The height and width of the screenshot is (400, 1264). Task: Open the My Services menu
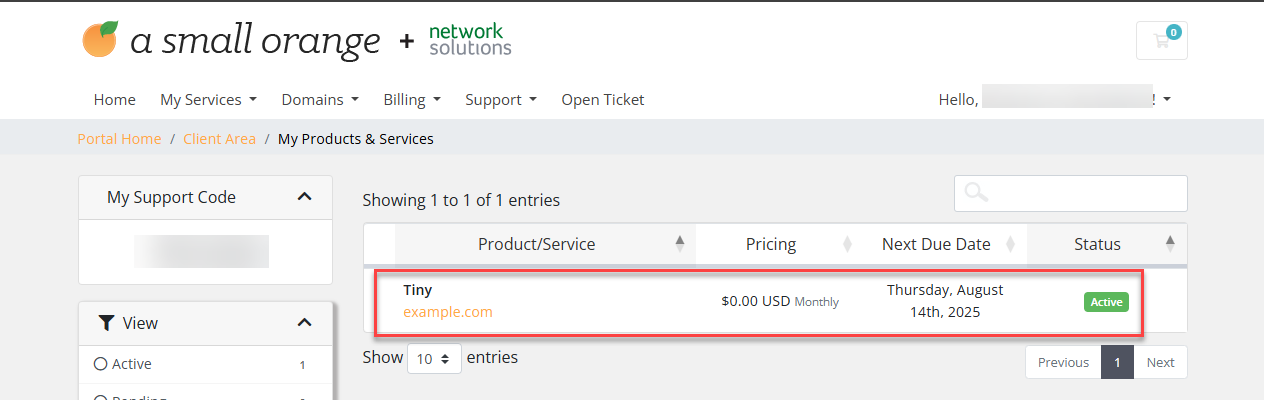209,100
